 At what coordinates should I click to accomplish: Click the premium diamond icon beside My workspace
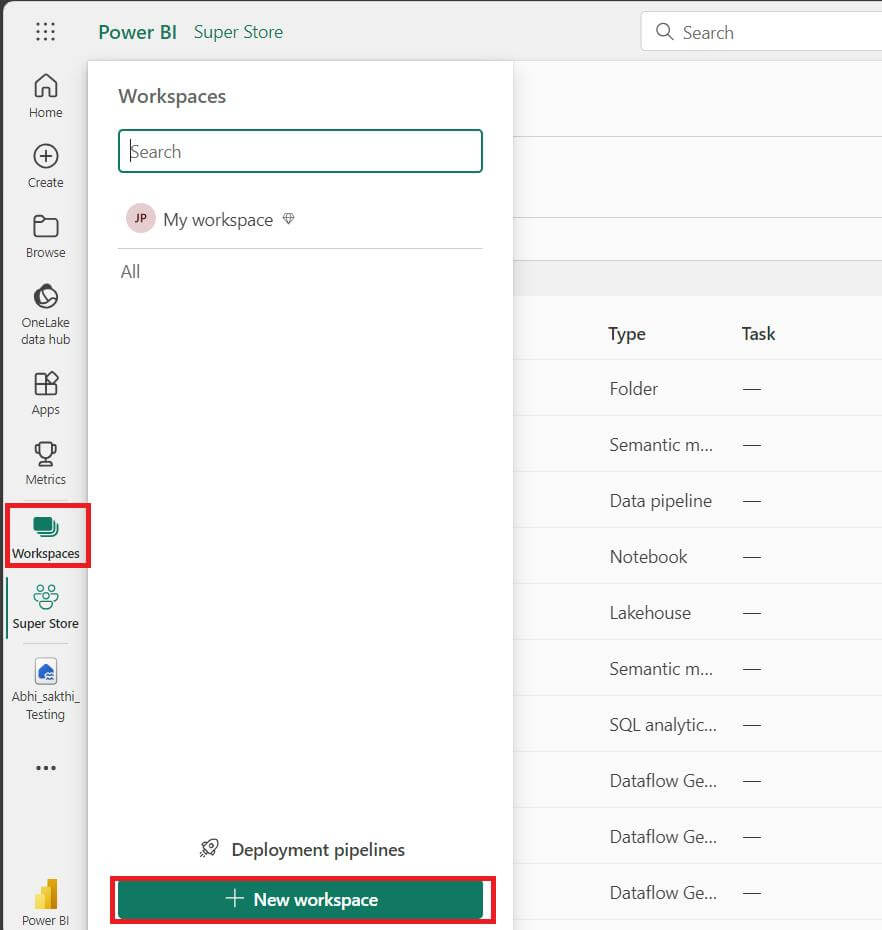[288, 219]
